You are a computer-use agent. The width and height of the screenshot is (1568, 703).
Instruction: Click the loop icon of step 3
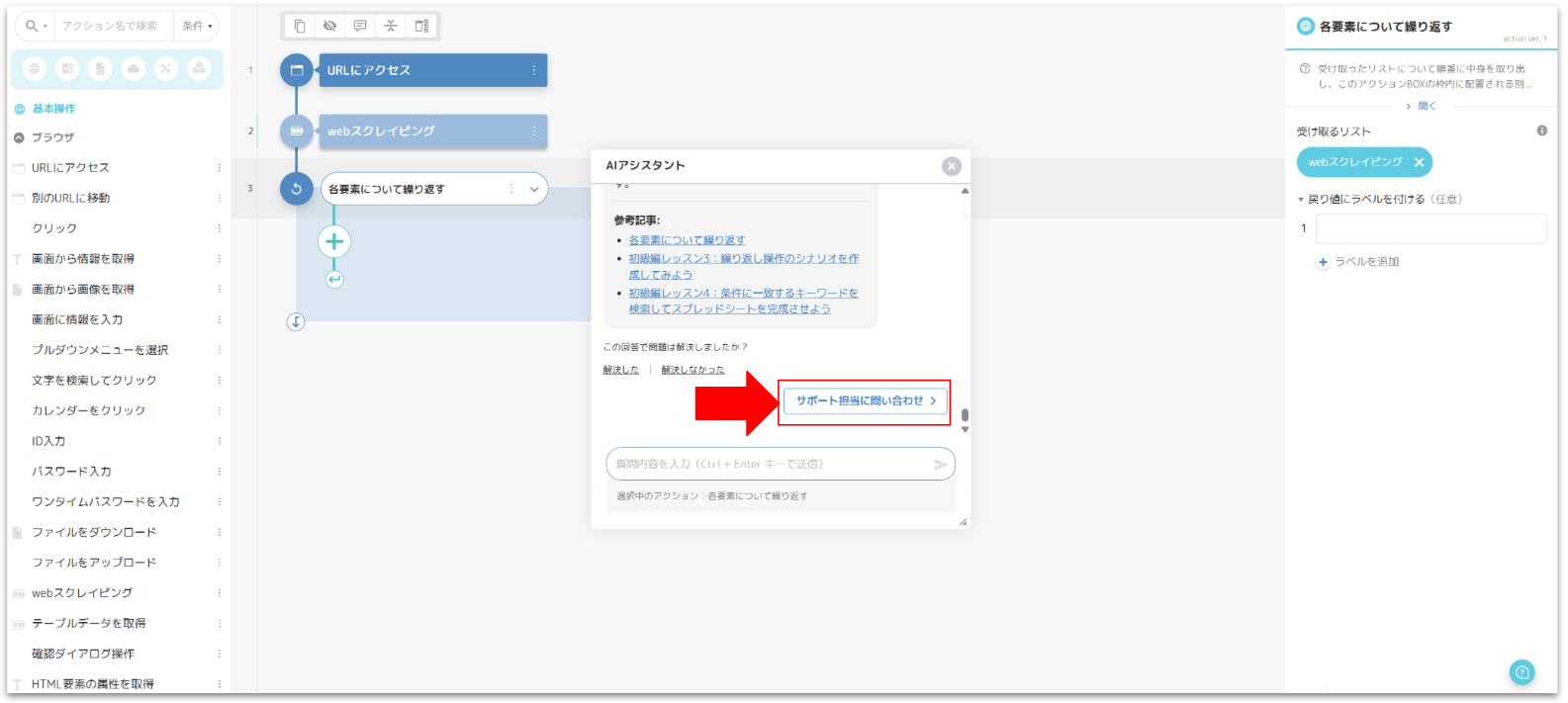click(296, 189)
